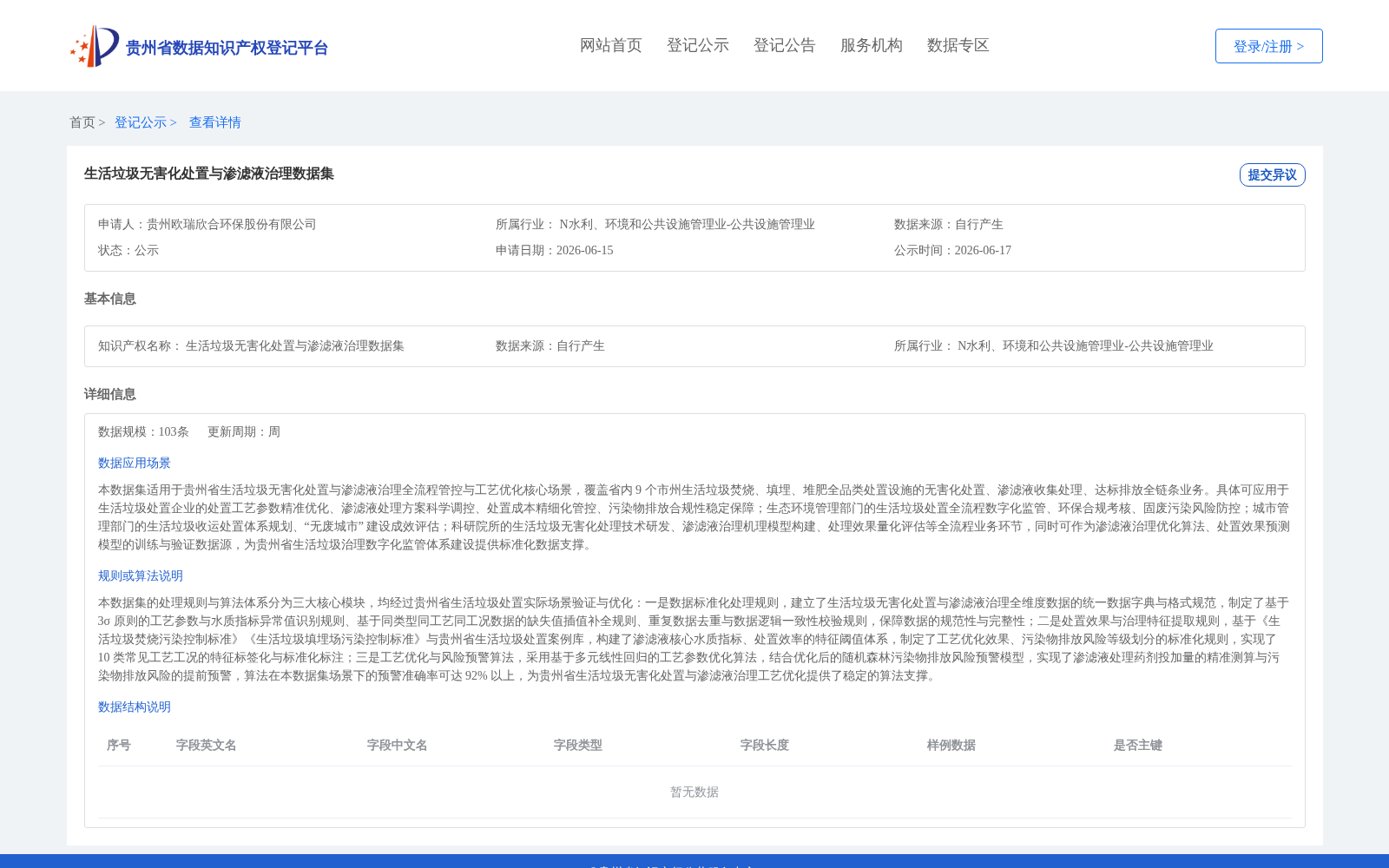This screenshot has width=1389, height=868.
Task: Click the 样例数据 column header
Action: (951, 745)
